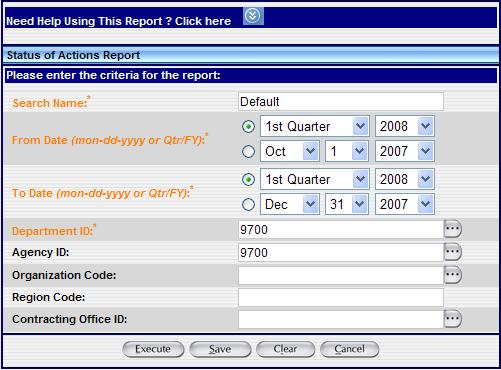This screenshot has width=501, height=370.
Task: Open Contracting Office ID lookup ellipsis button
Action: tap(453, 319)
